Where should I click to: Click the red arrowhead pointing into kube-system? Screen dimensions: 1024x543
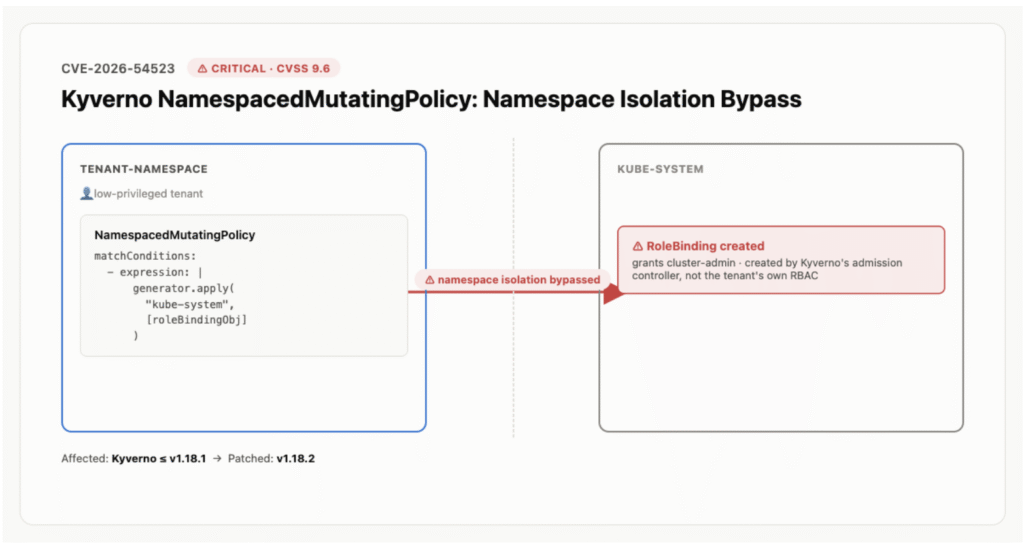click(613, 293)
